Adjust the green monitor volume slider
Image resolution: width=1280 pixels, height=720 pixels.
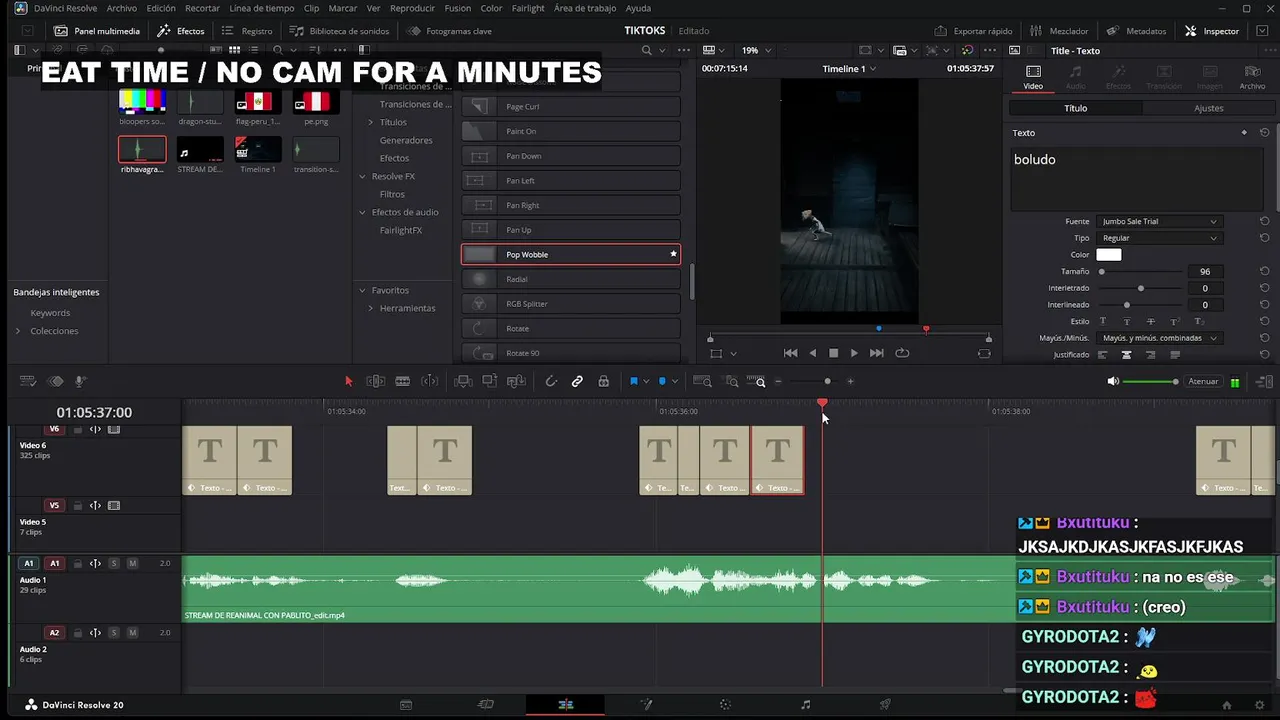(1150, 381)
